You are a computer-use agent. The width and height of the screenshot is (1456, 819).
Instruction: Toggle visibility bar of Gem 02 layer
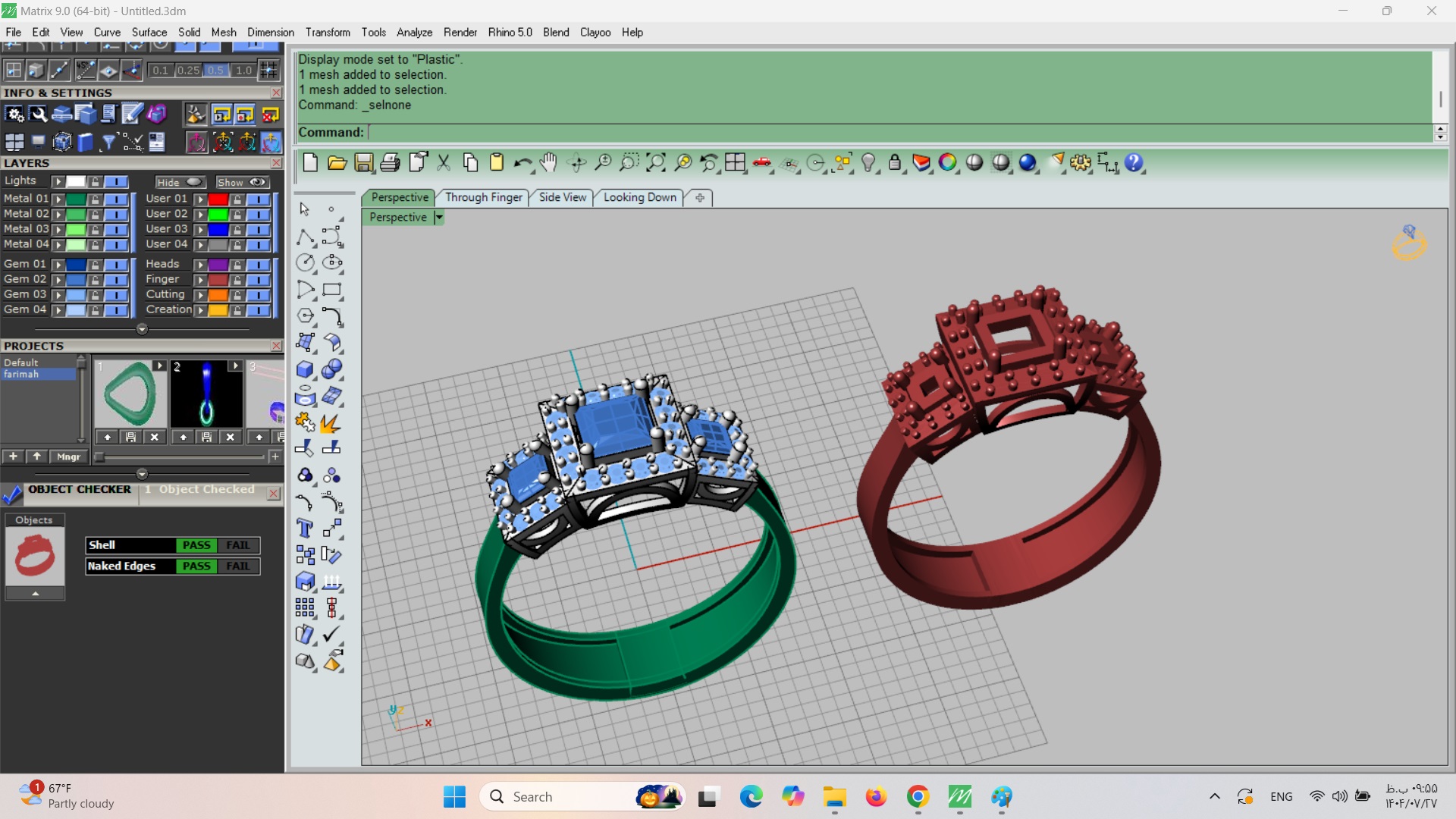coord(116,280)
